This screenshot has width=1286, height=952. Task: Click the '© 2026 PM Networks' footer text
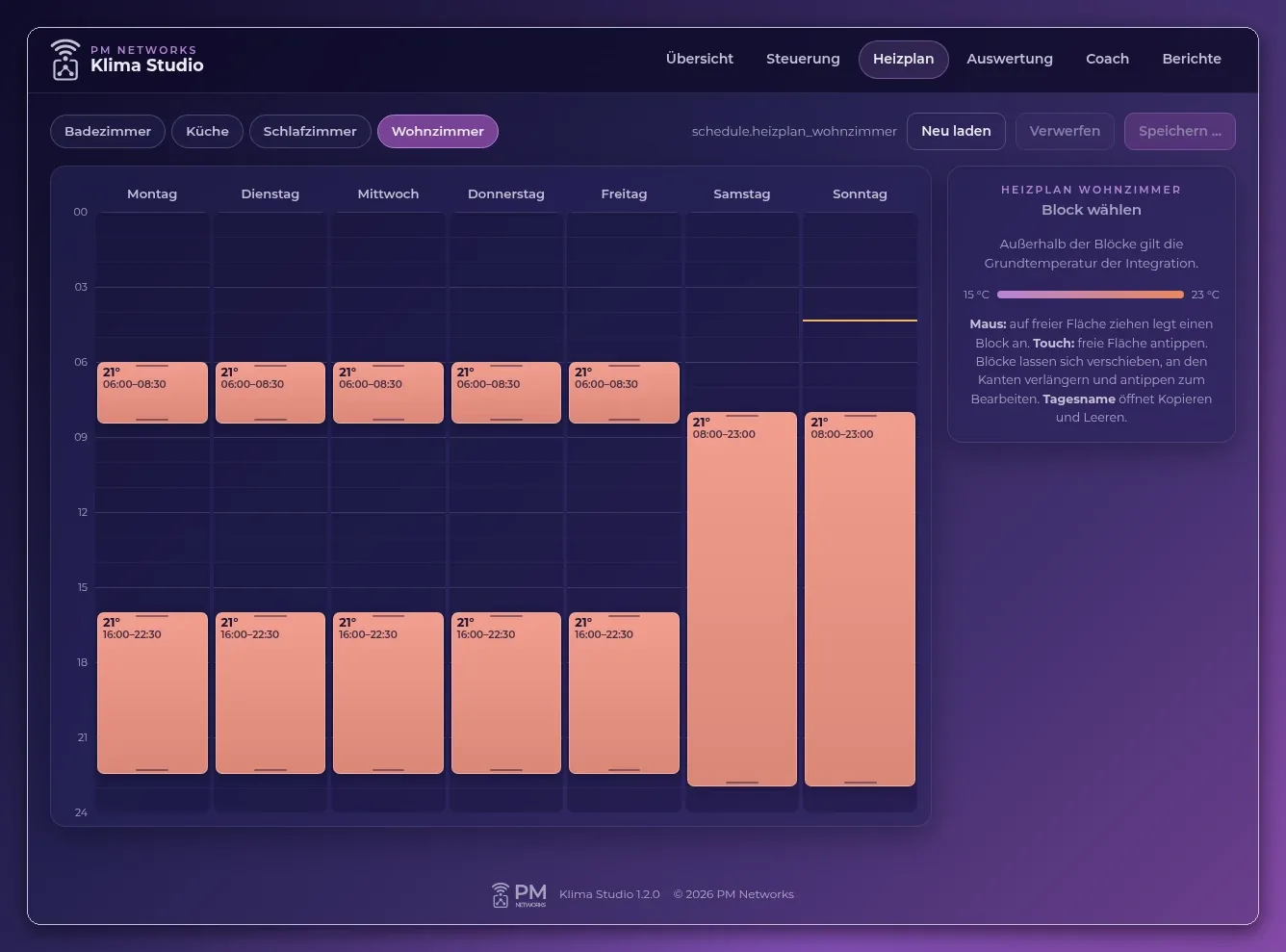(x=733, y=894)
